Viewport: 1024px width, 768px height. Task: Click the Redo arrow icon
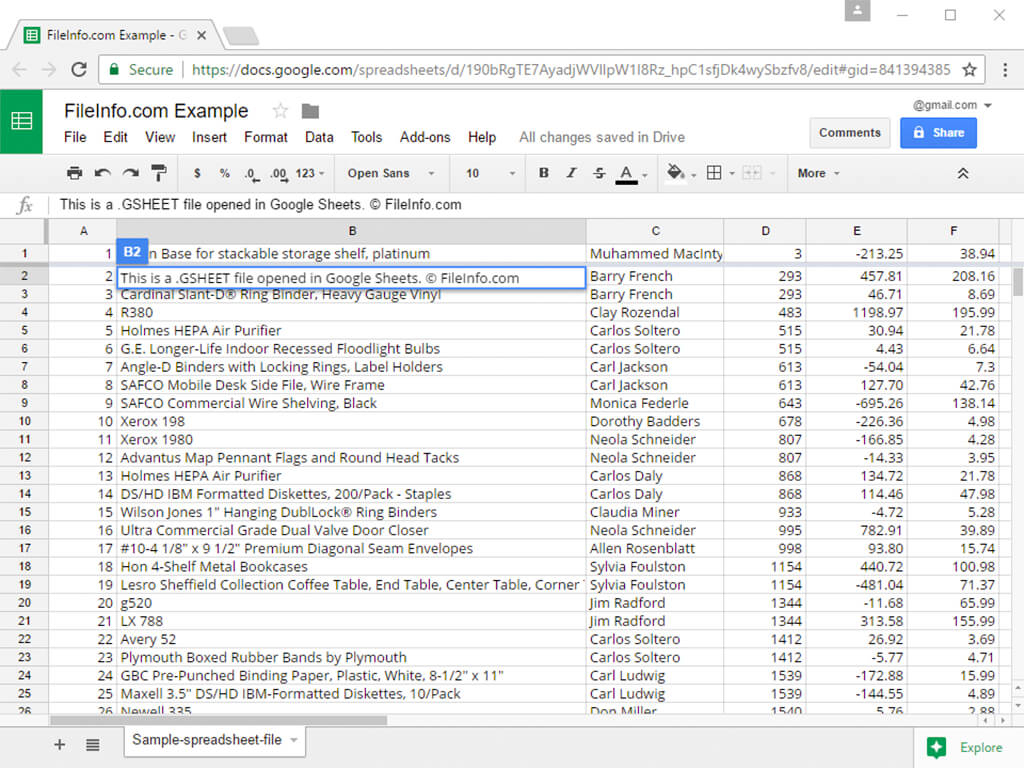click(x=130, y=173)
